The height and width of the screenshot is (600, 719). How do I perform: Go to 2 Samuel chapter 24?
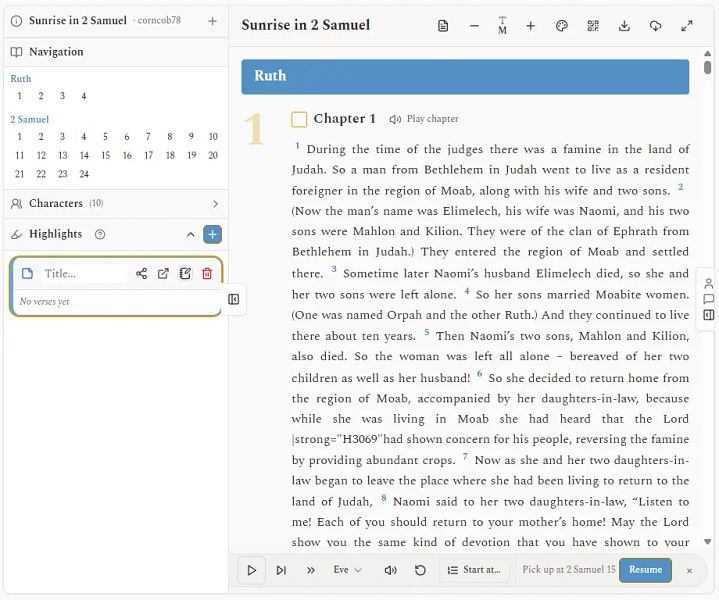pyautogui.click(x=84, y=174)
